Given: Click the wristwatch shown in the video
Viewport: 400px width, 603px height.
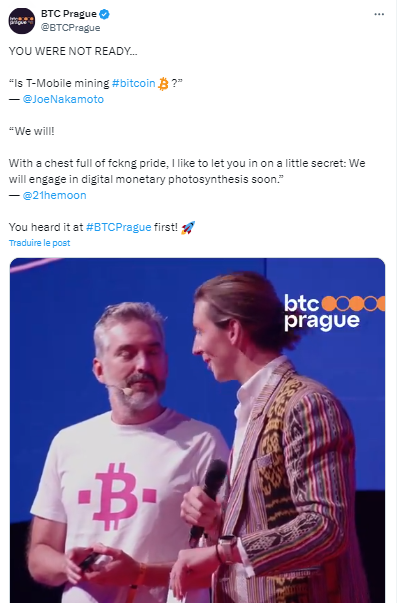Looking at the screenshot, I should tap(228, 550).
